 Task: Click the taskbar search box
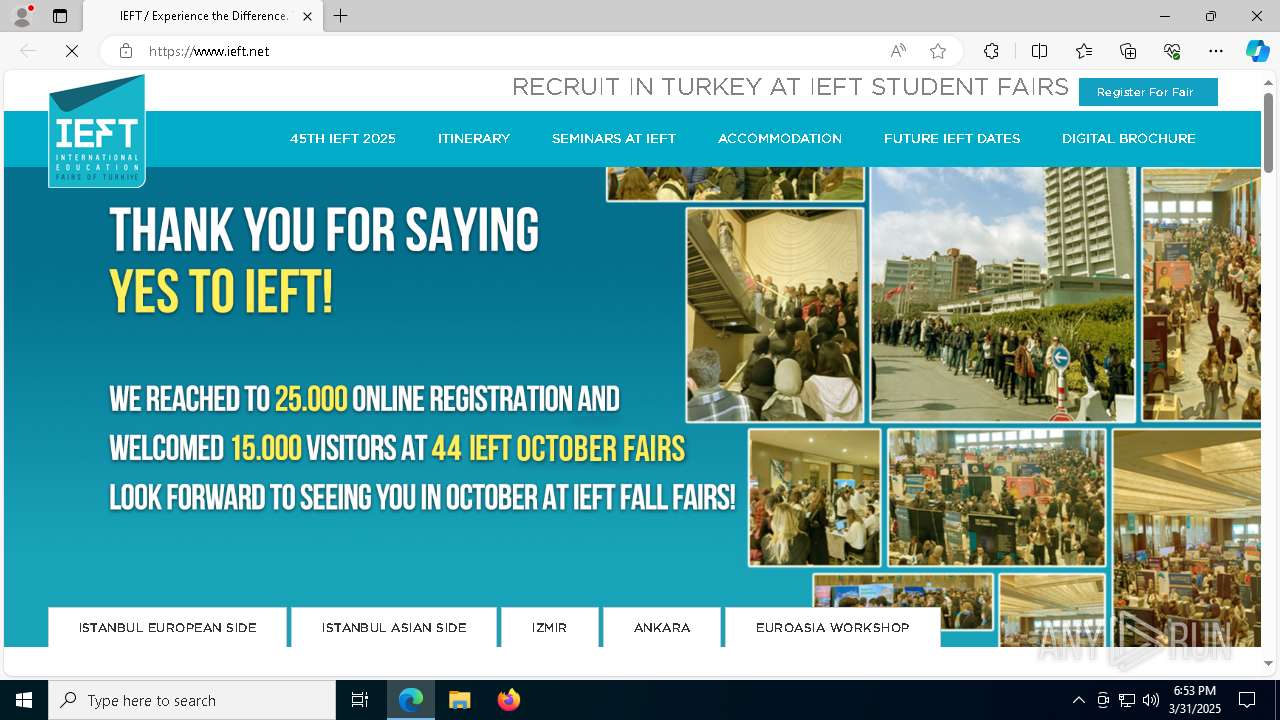[x=192, y=700]
